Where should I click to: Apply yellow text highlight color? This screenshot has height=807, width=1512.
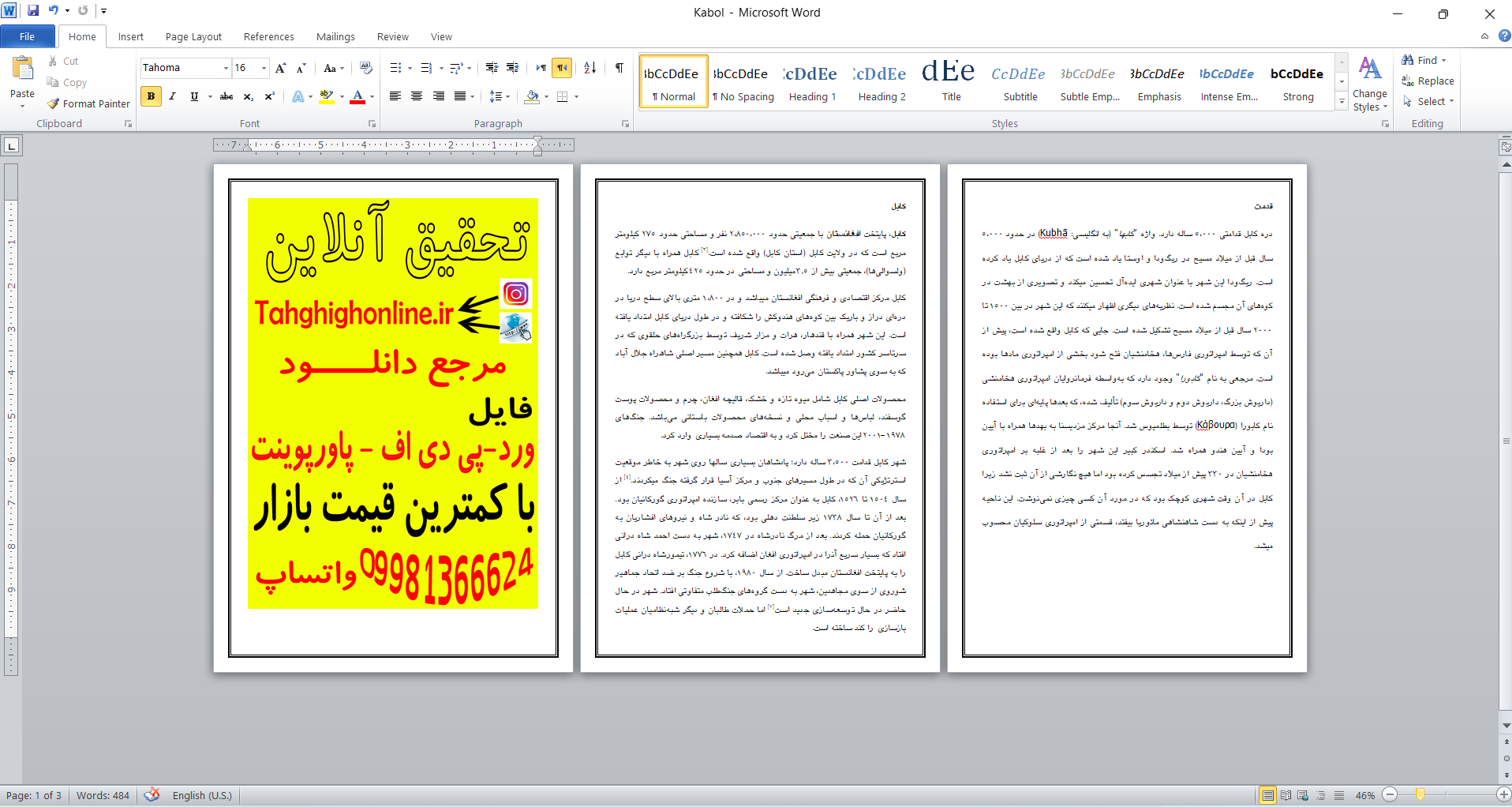point(327,96)
